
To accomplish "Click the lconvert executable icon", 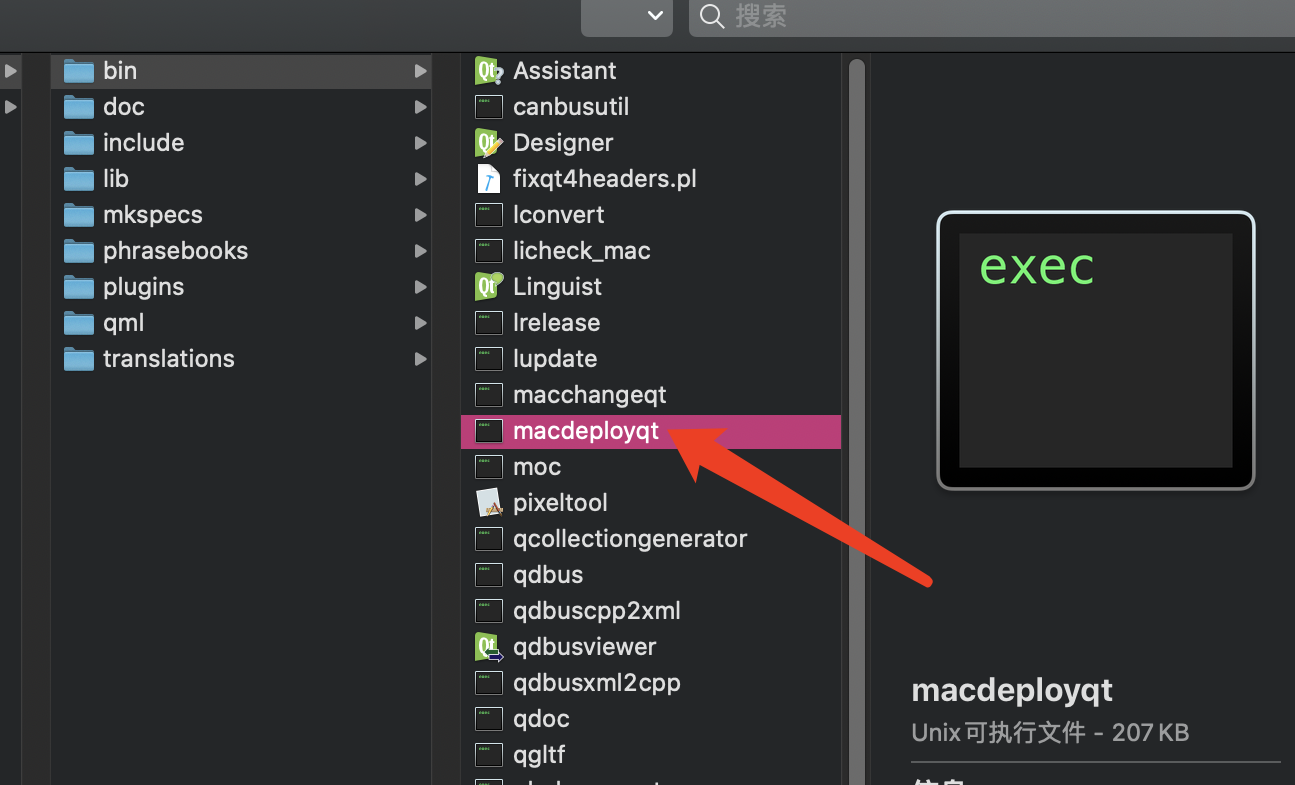I will coord(488,215).
